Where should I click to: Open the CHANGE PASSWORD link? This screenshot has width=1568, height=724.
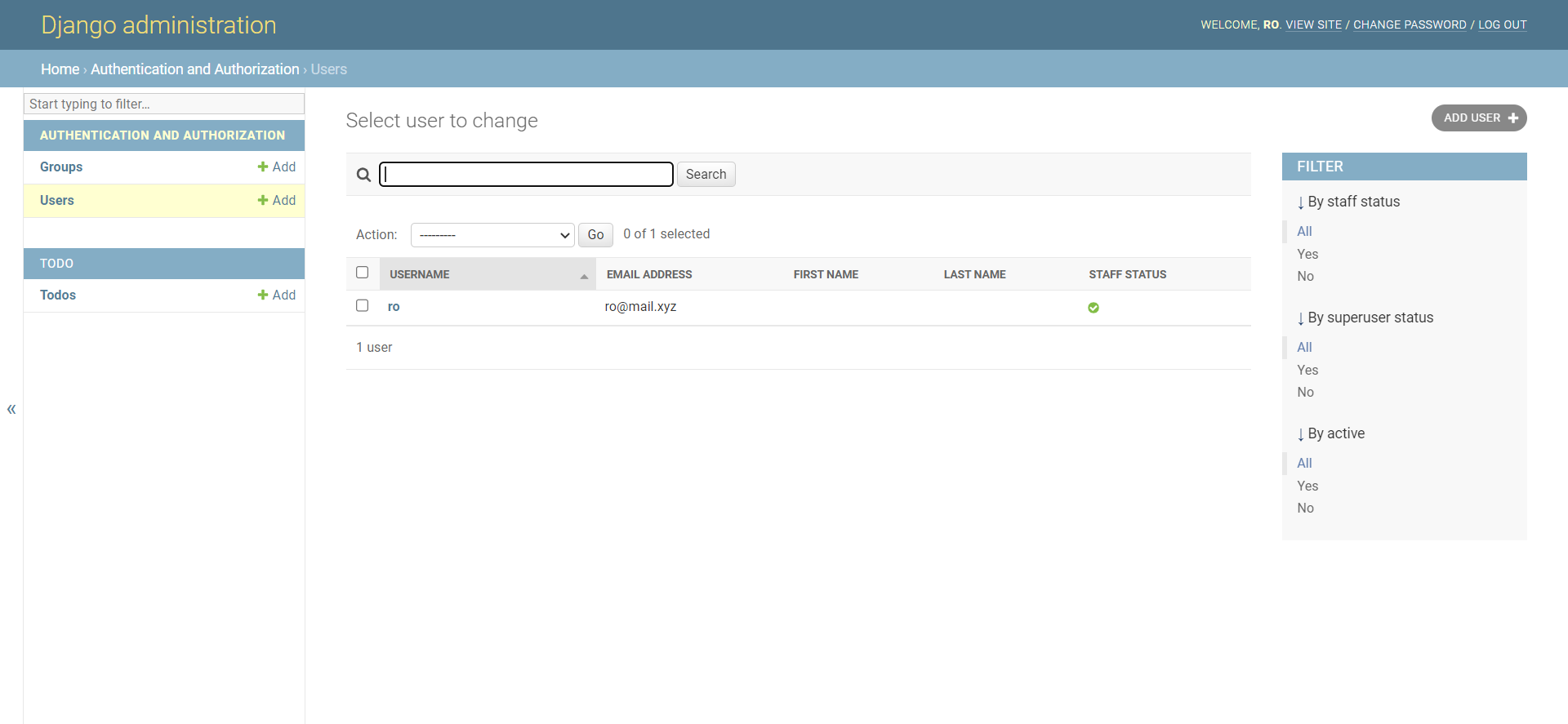pyautogui.click(x=1410, y=24)
